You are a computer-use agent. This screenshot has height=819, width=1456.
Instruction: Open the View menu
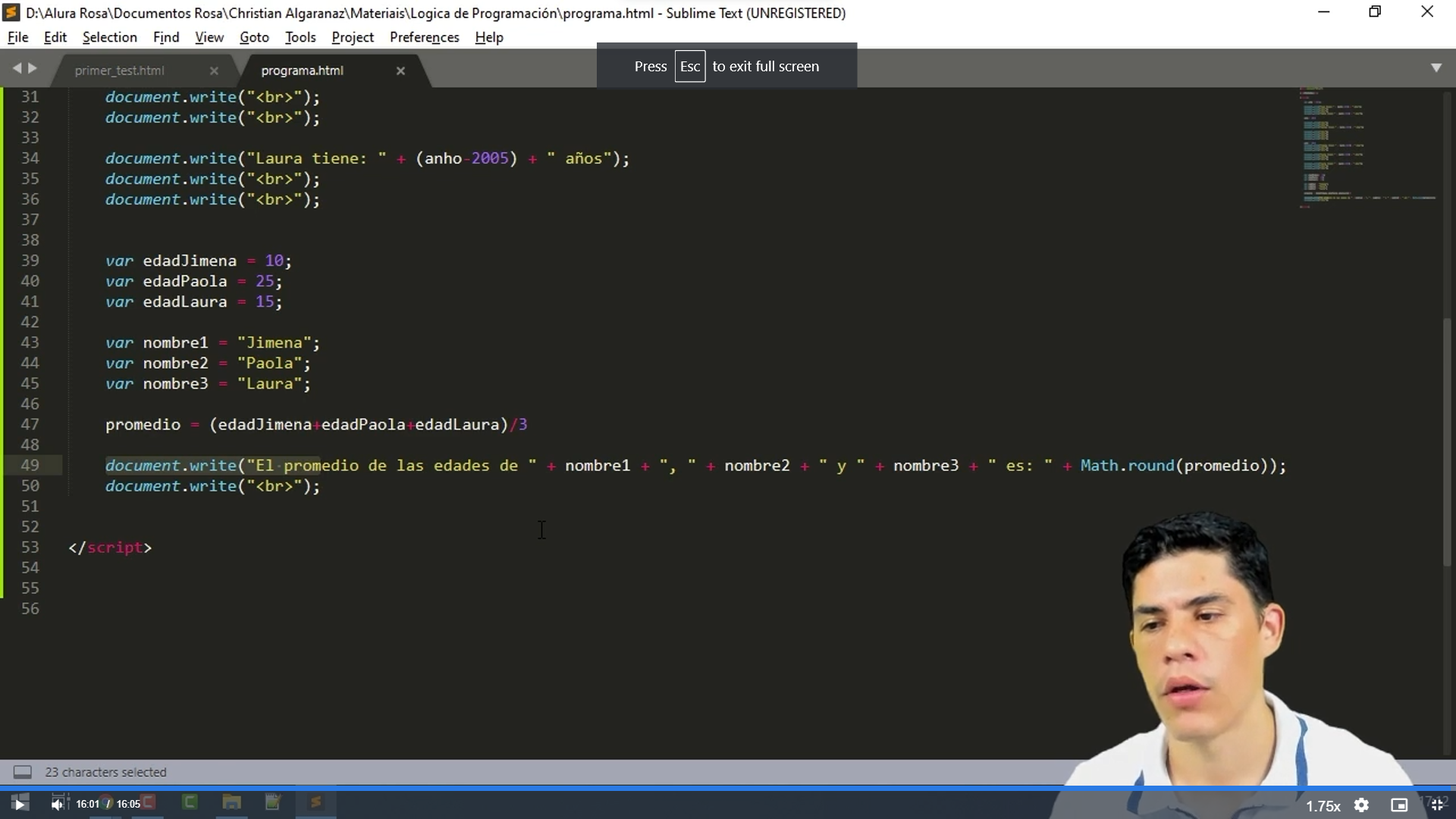(x=209, y=37)
